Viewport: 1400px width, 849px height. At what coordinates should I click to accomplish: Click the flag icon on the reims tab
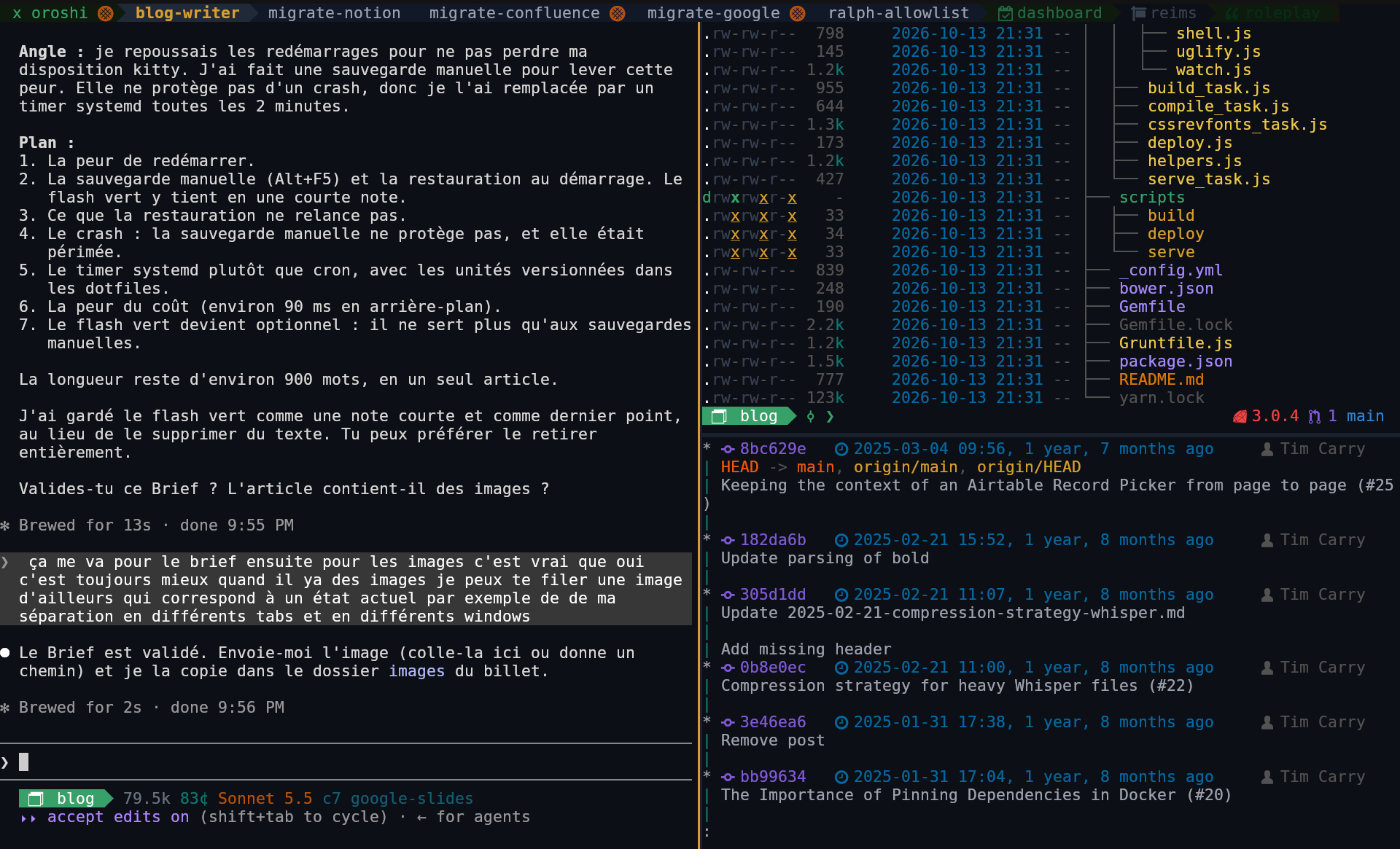coord(1138,13)
